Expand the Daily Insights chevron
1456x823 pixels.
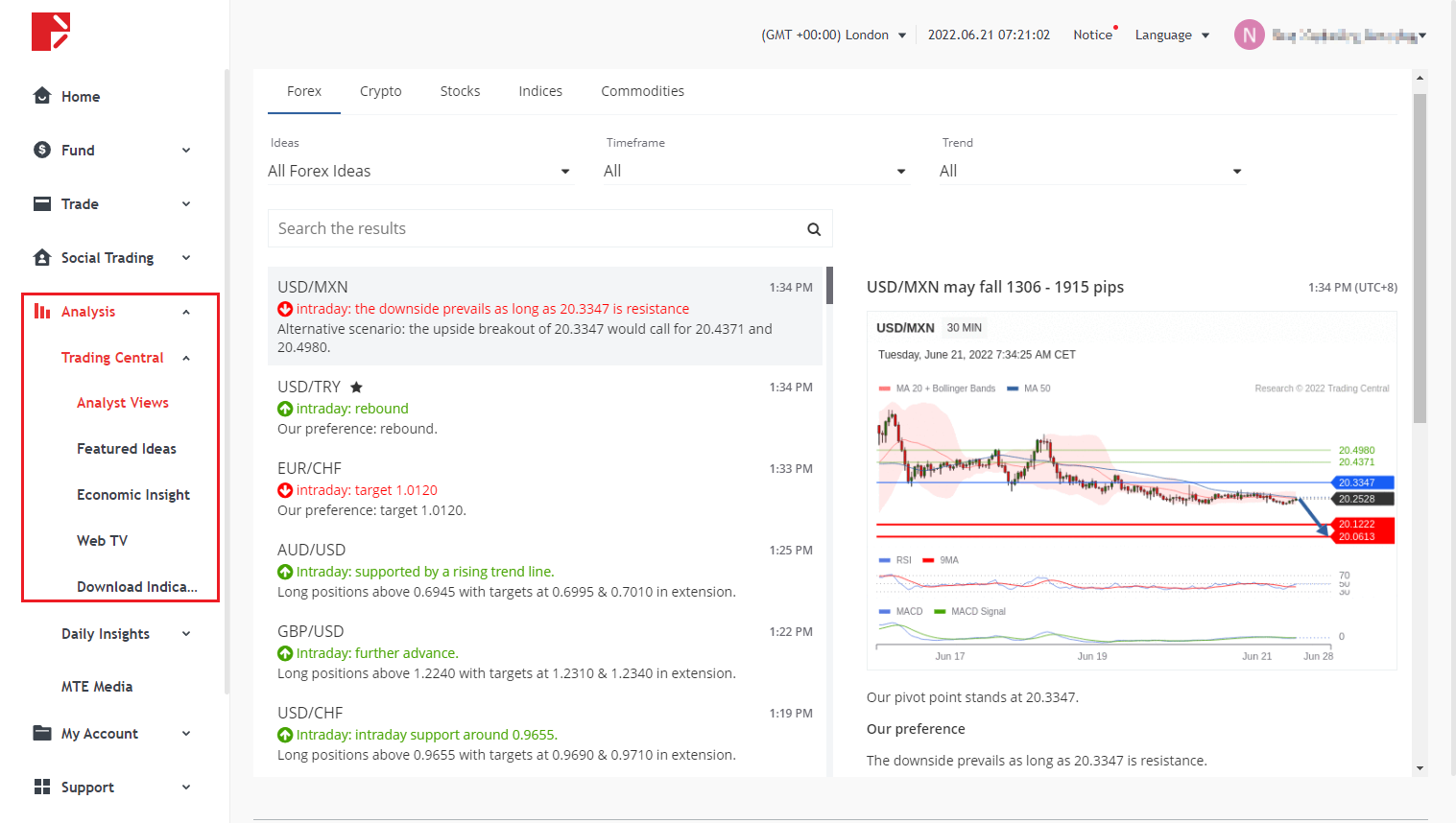pyautogui.click(x=186, y=633)
